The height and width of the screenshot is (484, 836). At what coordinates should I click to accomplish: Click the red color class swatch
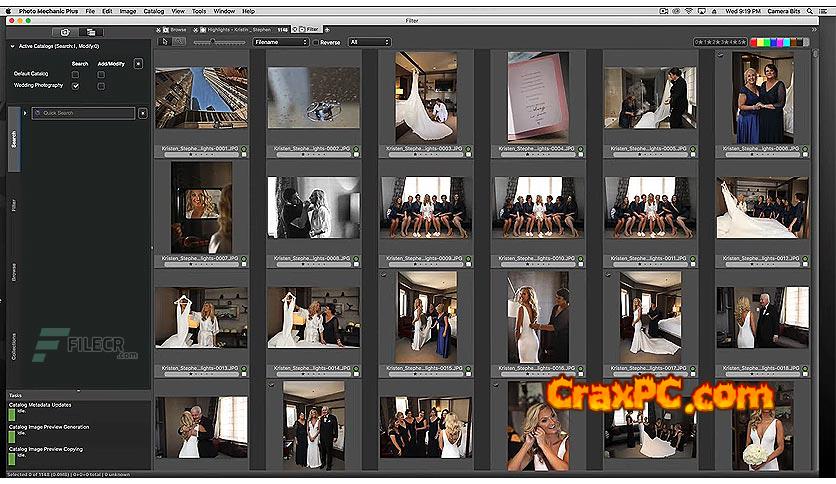point(754,42)
